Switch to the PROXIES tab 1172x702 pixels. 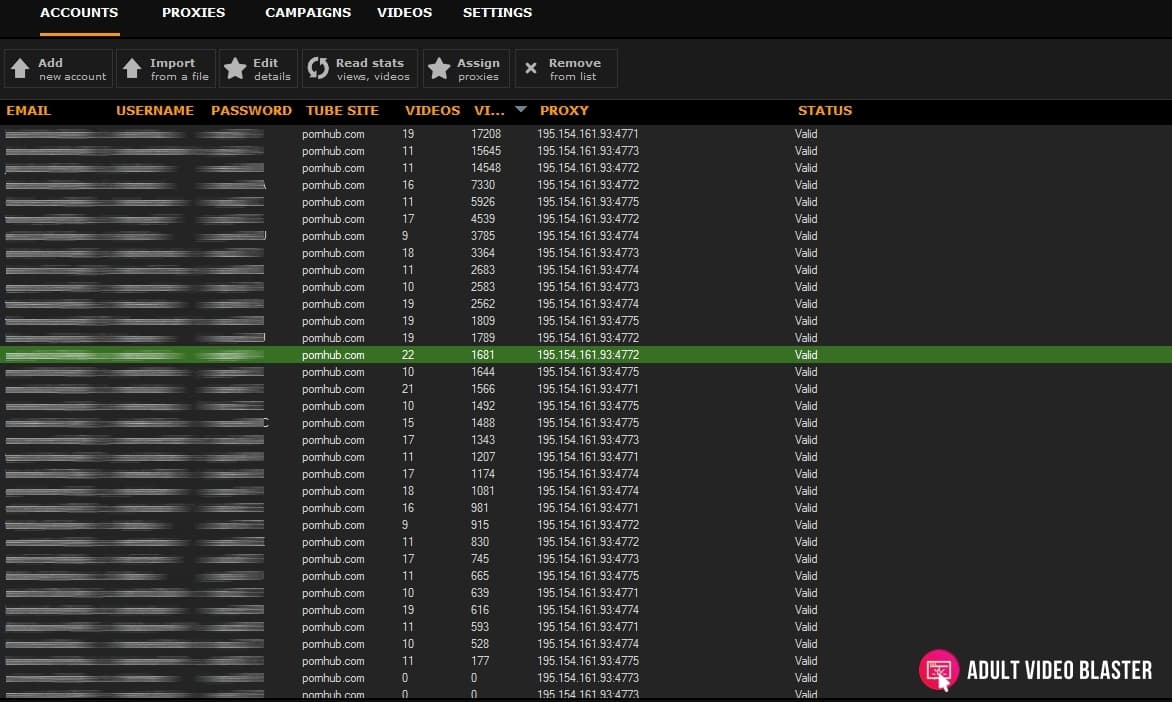click(193, 13)
